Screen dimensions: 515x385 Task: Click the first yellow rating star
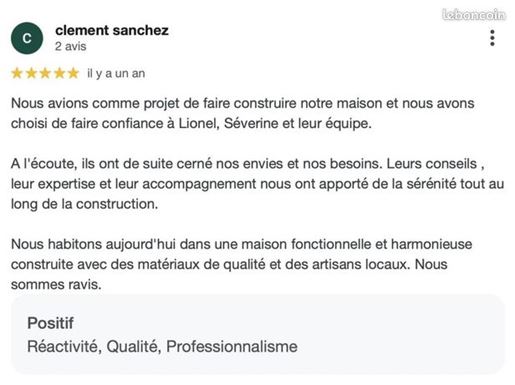click(17, 73)
